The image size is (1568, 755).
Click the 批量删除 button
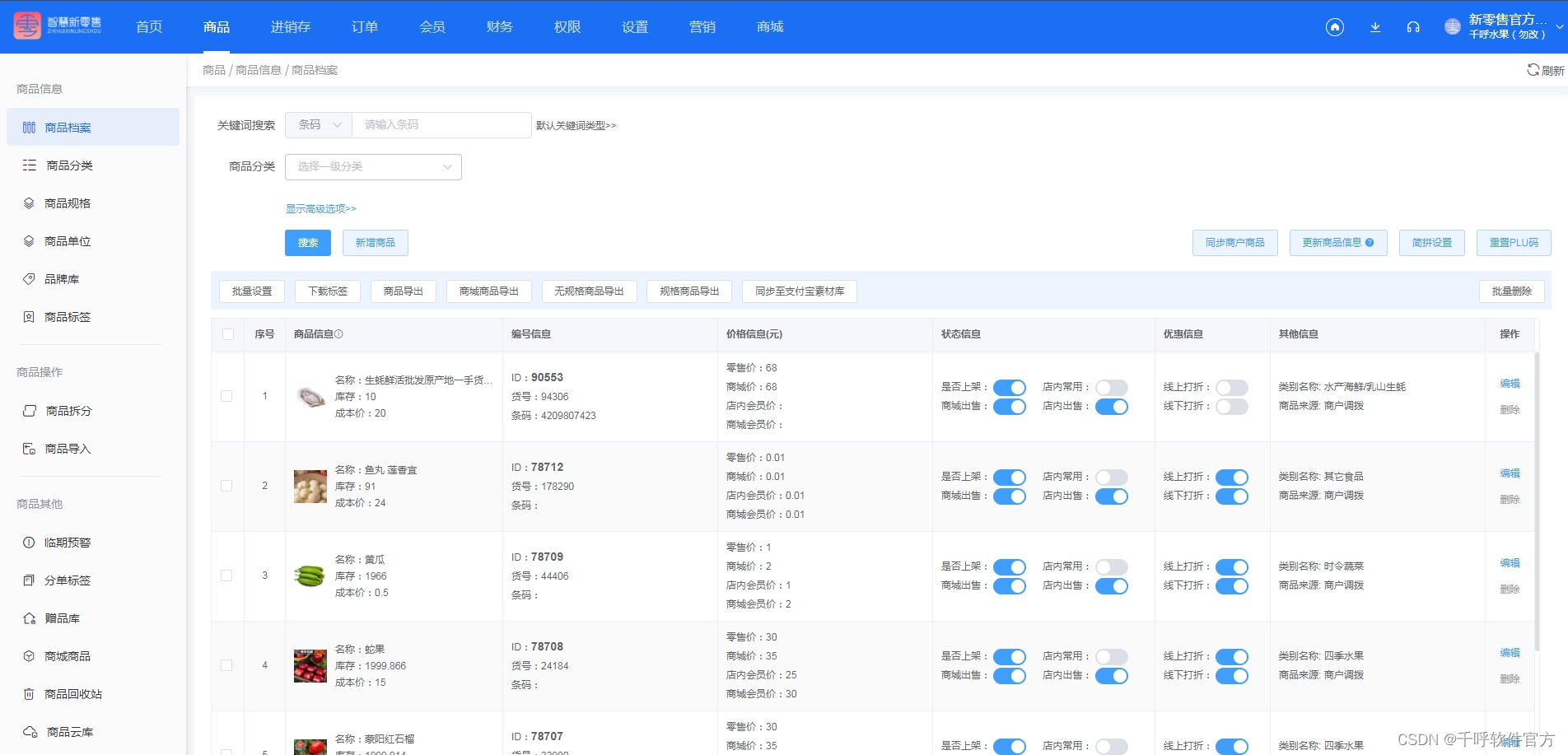coord(1512,291)
